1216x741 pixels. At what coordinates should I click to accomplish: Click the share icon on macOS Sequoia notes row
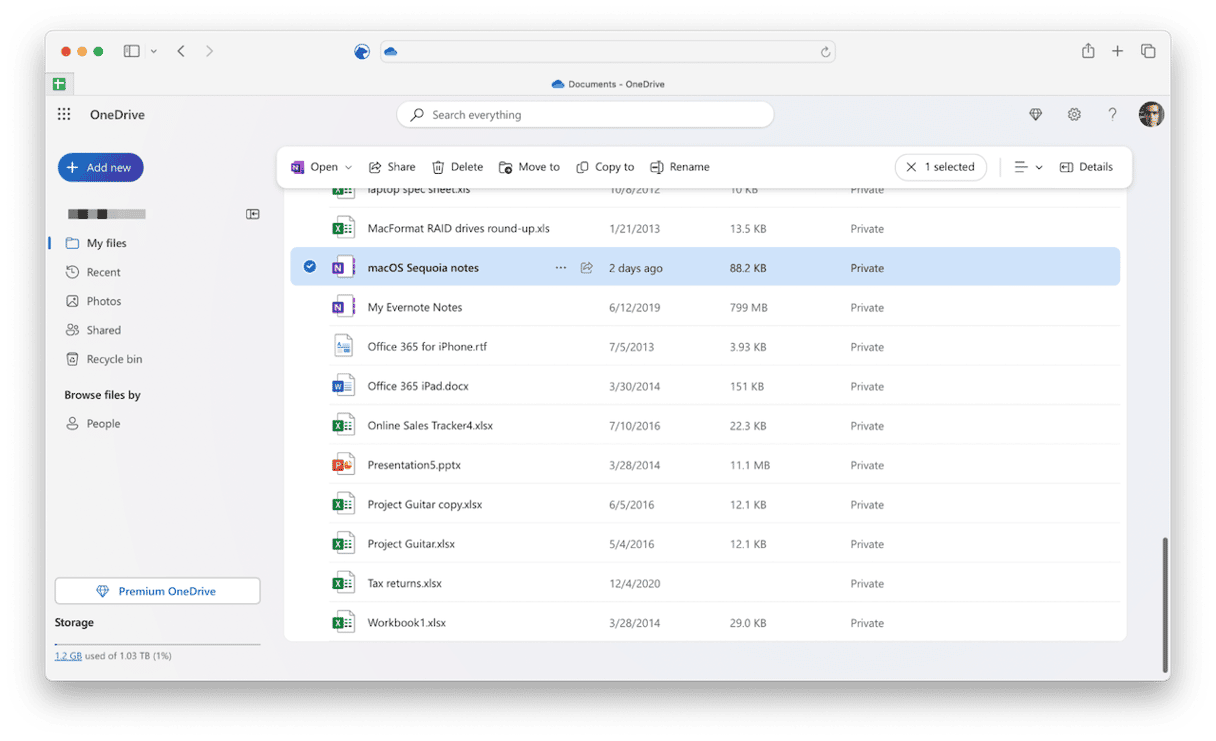click(x=587, y=268)
